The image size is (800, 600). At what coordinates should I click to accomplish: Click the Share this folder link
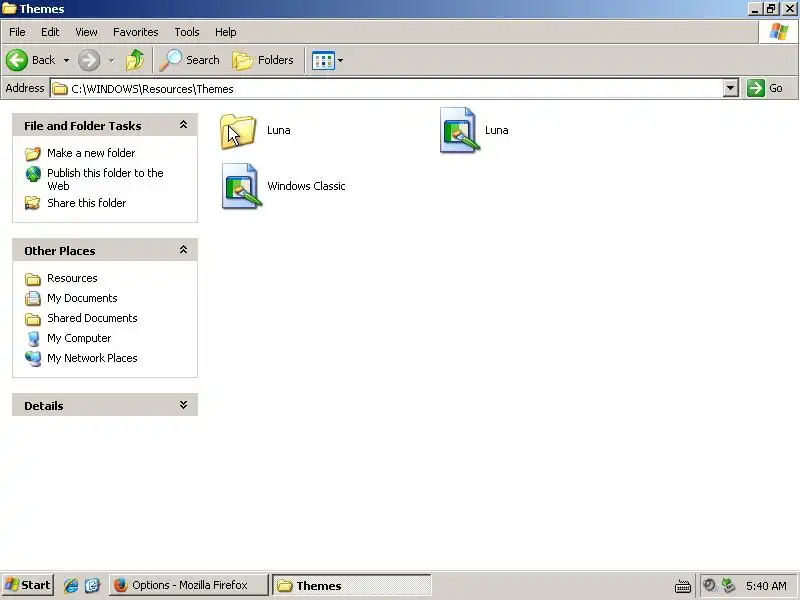87,203
